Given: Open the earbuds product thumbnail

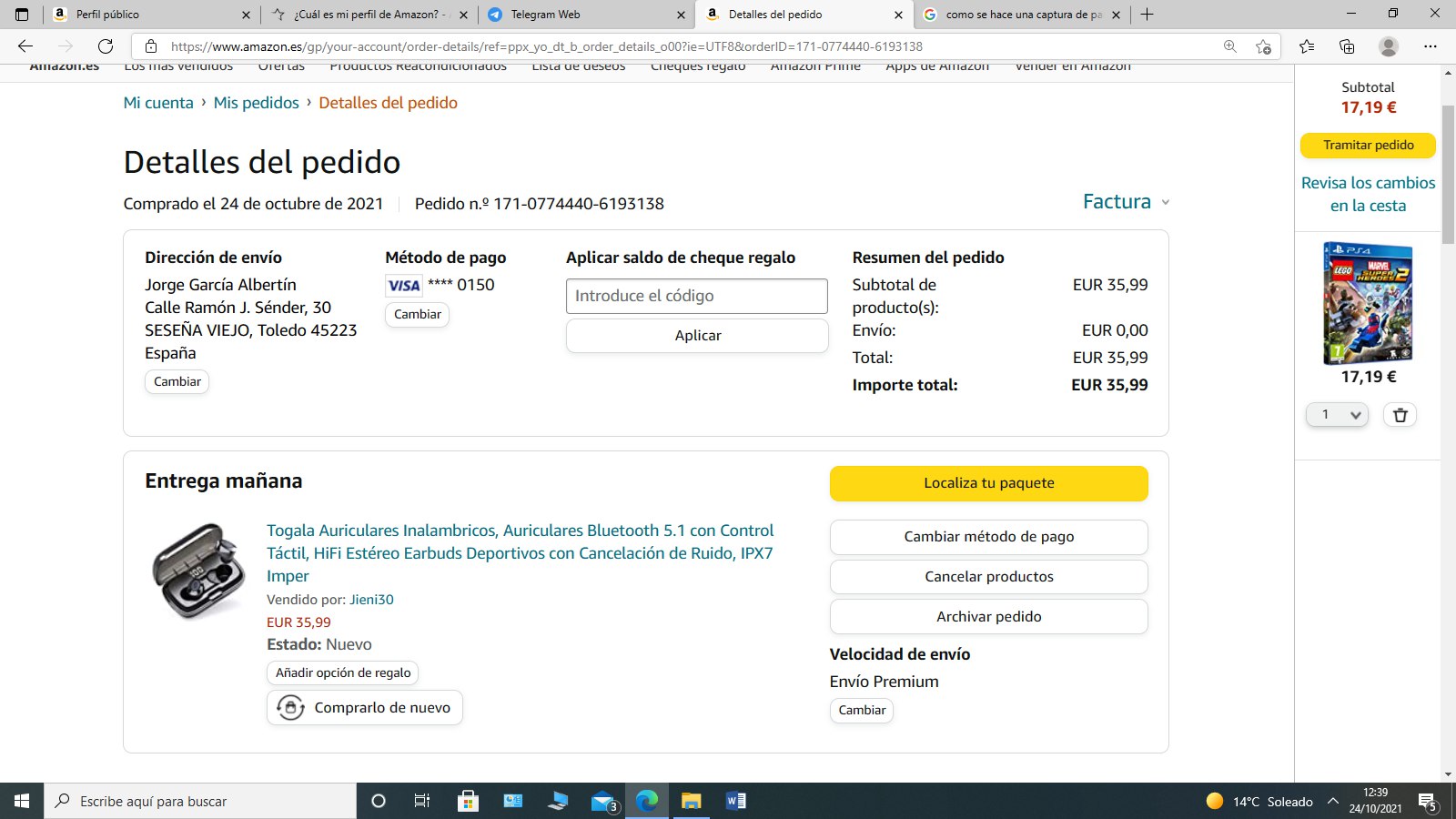Looking at the screenshot, I should pyautogui.click(x=198, y=571).
